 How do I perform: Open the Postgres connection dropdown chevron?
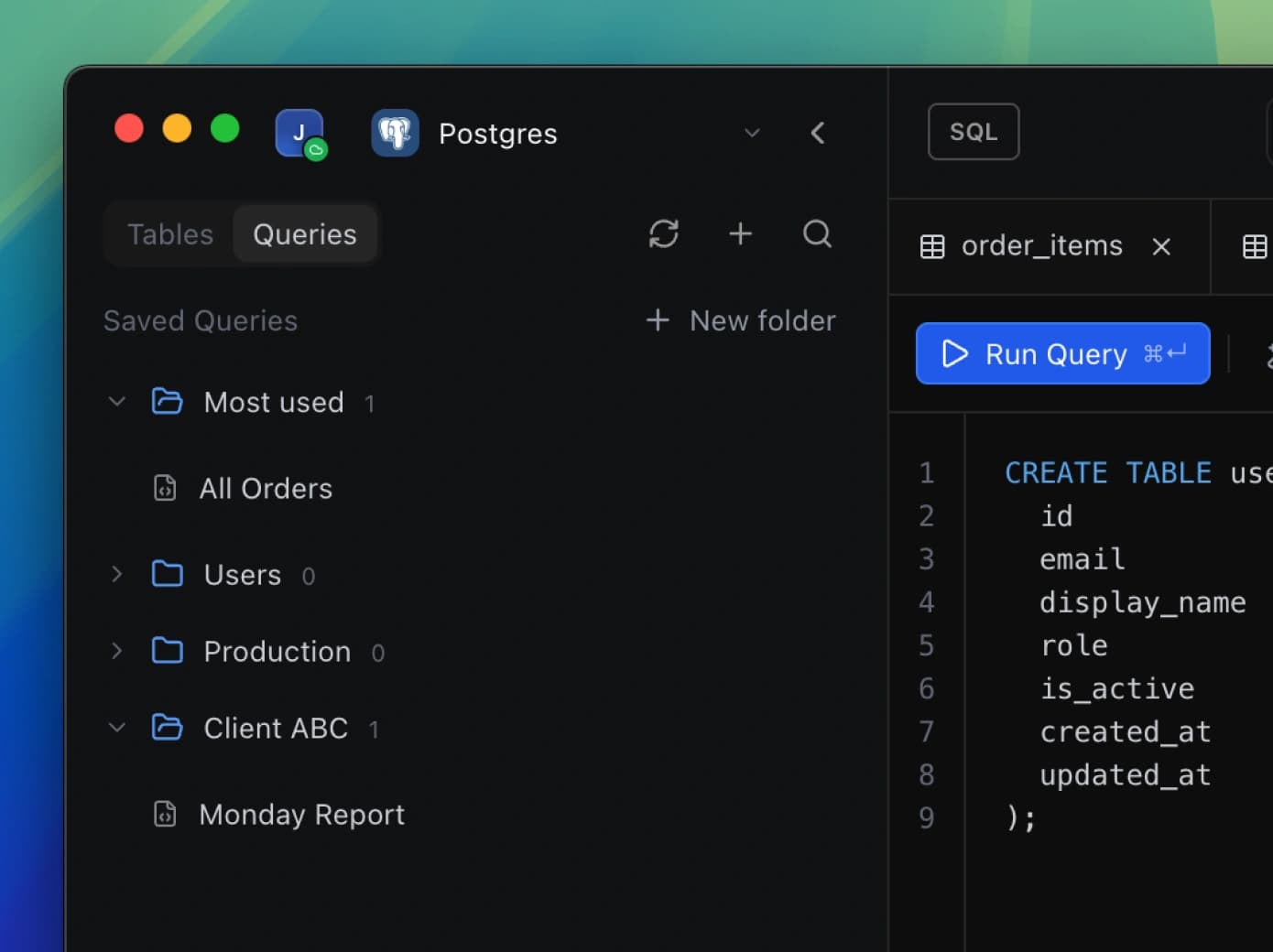click(752, 133)
